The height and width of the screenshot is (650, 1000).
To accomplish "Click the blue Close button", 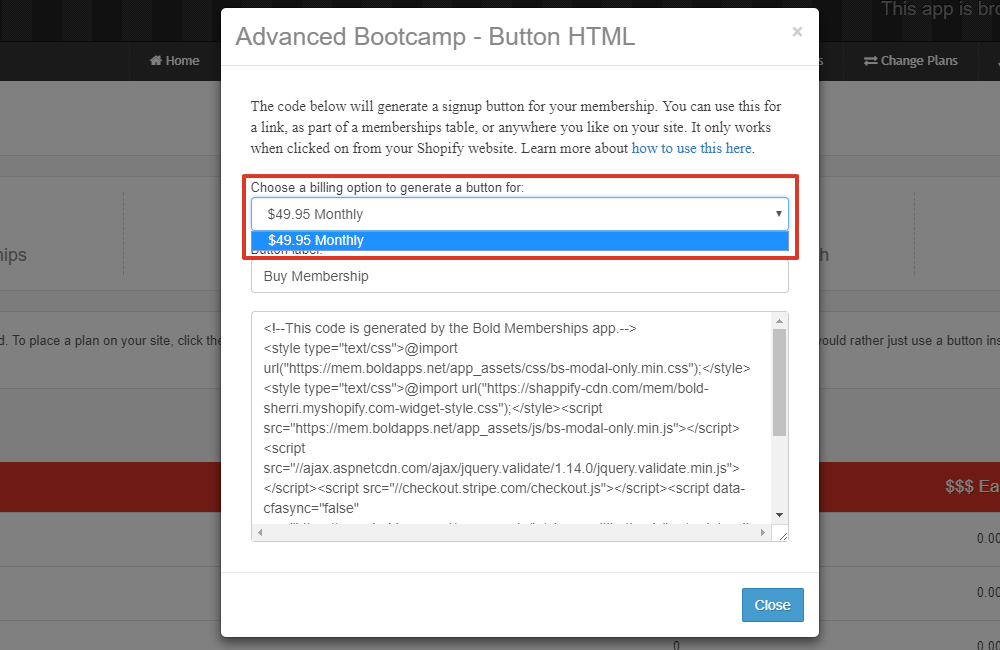I will 772,605.
